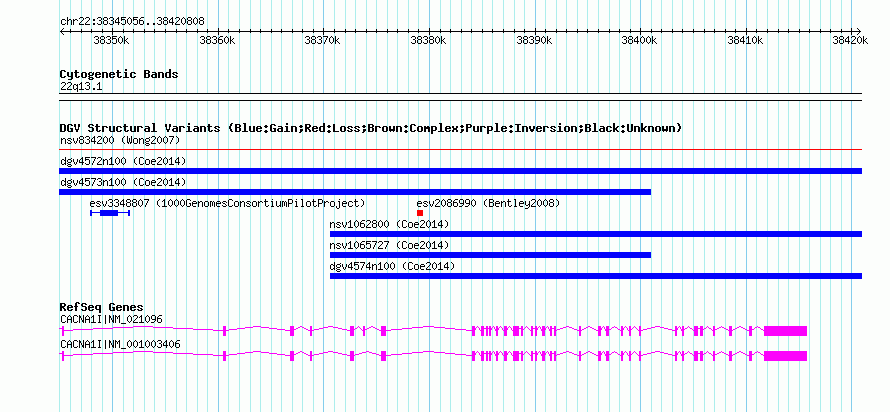Click the CACNA1I|NM_001003406 gene label
Image resolution: width=890 pixels, height=412 pixels.
[120, 344]
